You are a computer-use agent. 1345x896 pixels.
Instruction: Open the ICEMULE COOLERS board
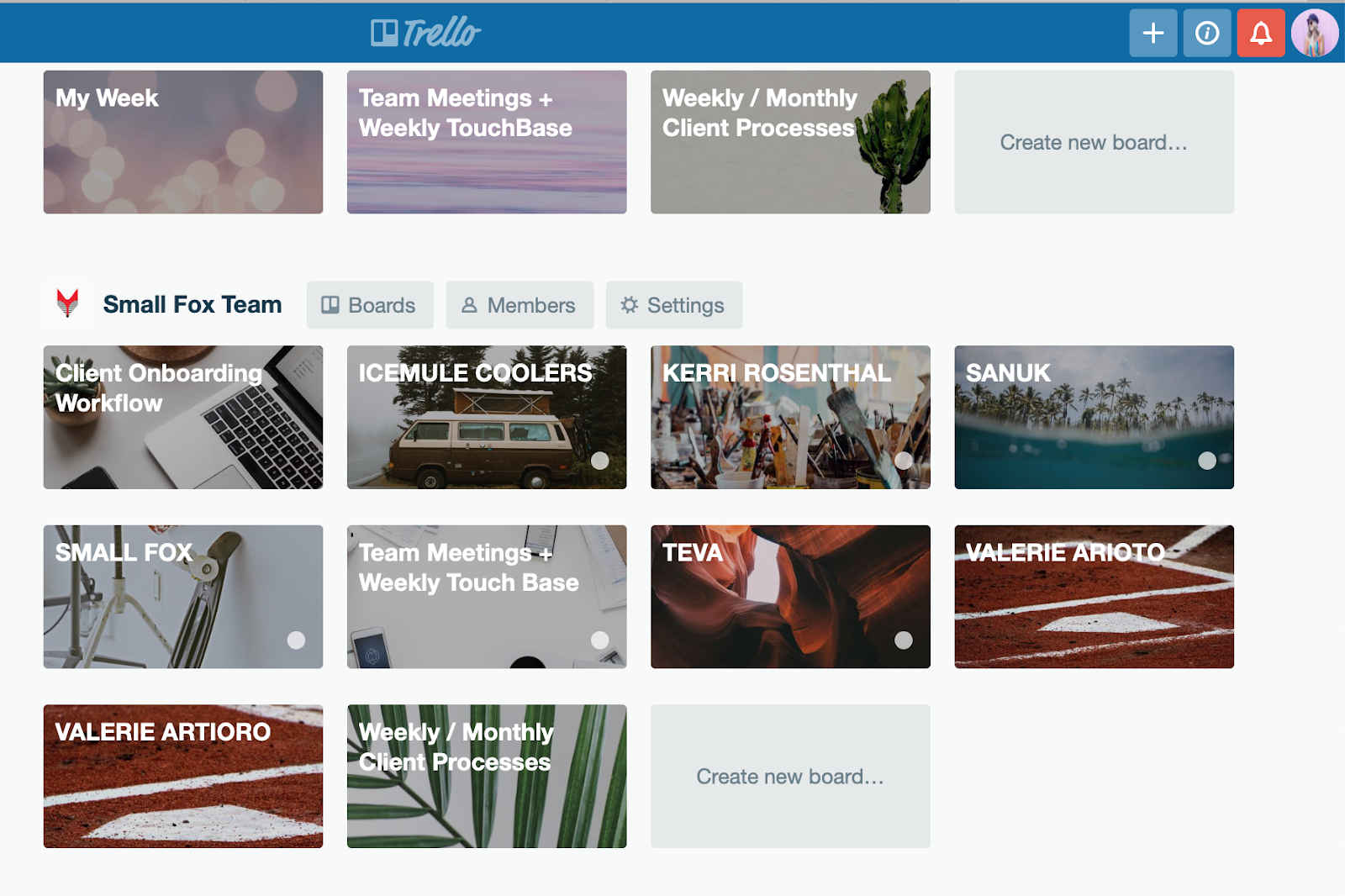coord(487,417)
